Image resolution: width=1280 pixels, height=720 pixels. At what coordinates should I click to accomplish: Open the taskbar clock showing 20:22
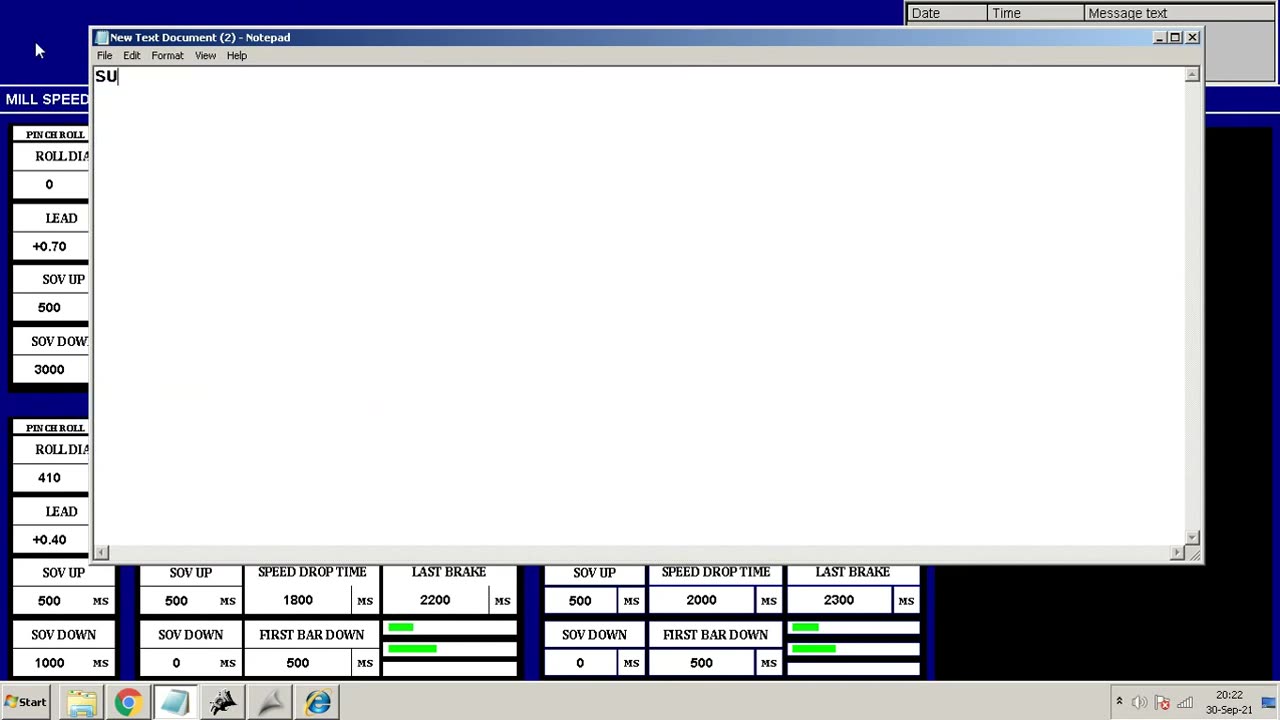[x=1229, y=702]
